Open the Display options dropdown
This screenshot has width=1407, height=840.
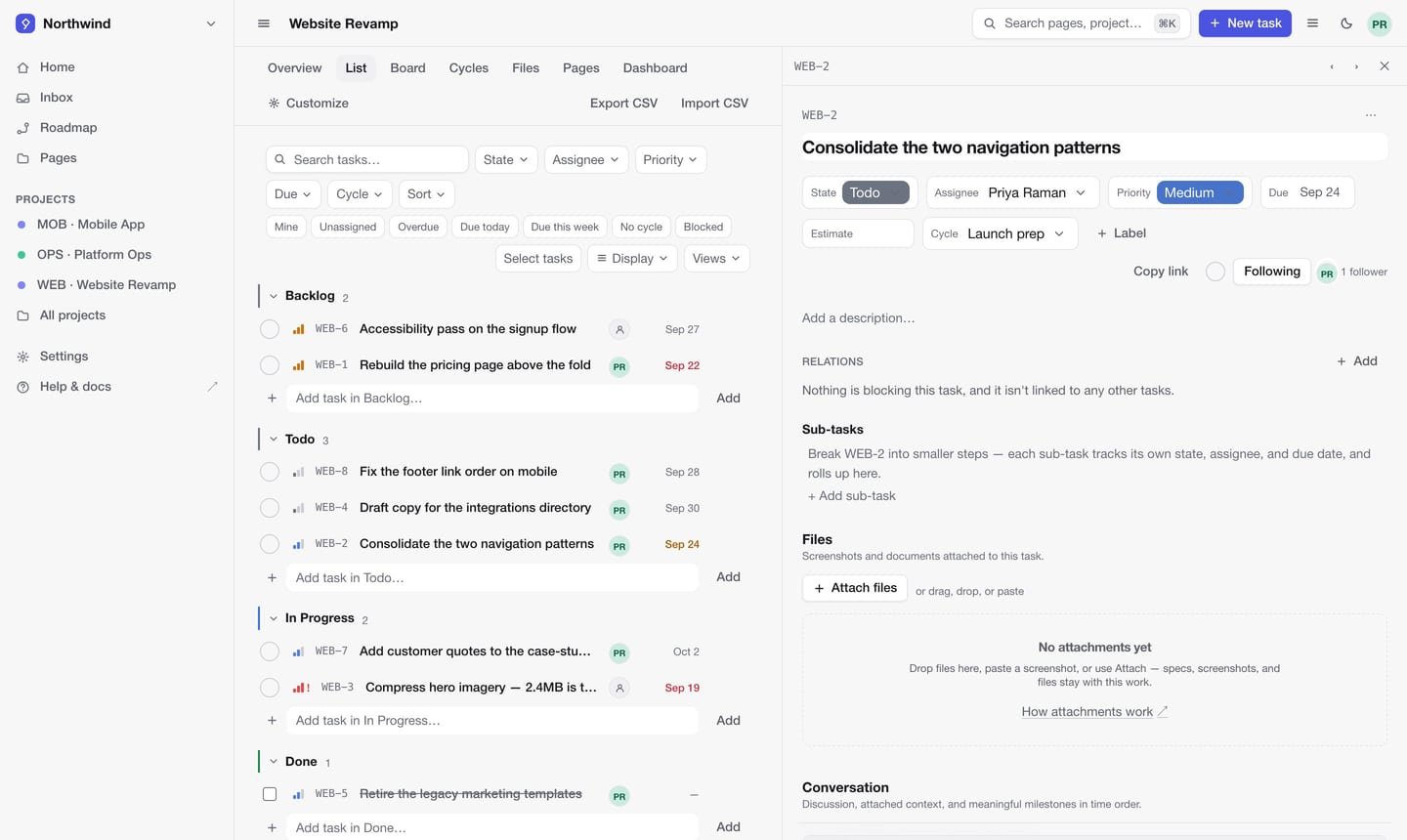pyautogui.click(x=632, y=259)
